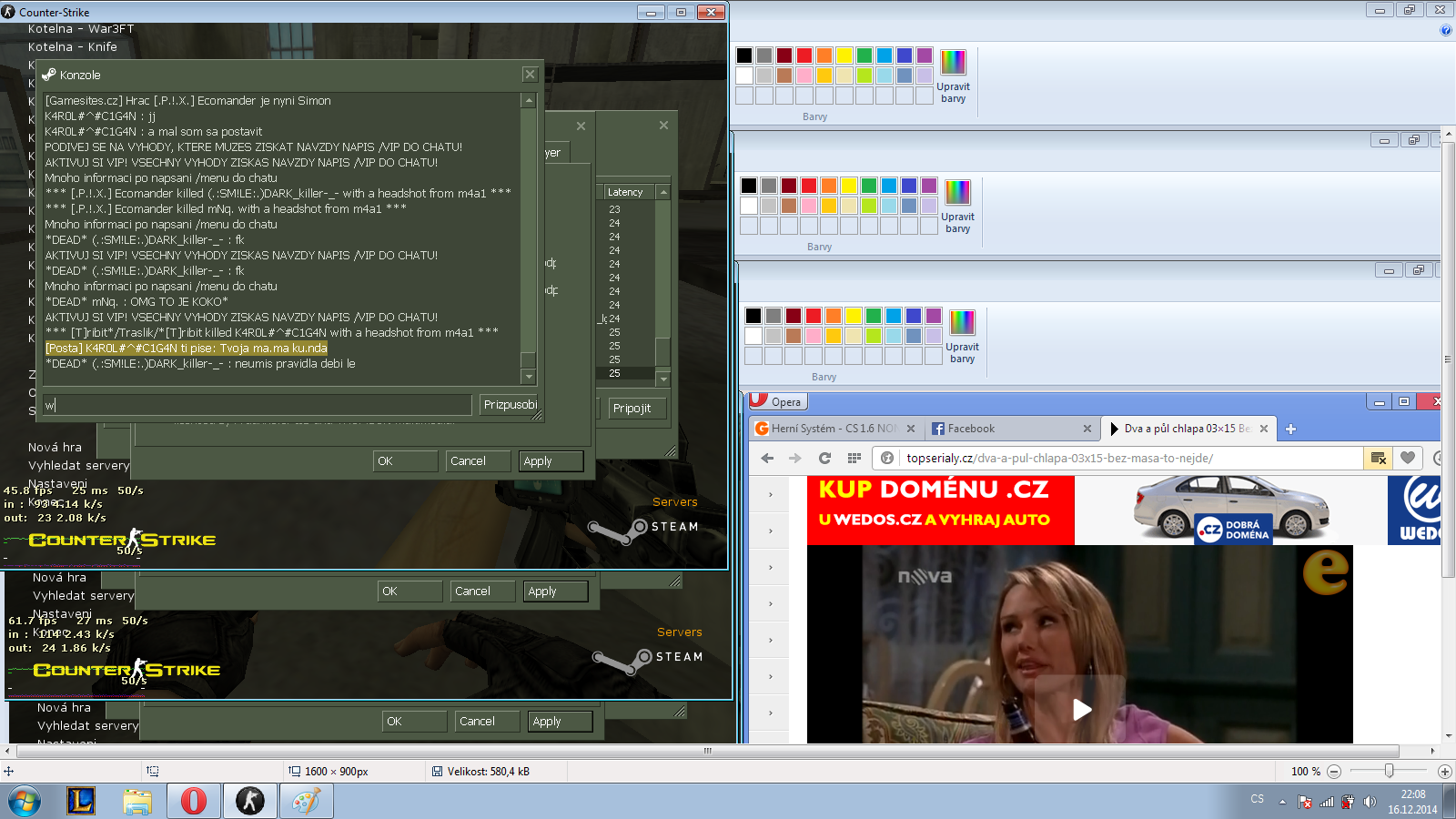The height and width of the screenshot is (819, 1456).
Task: Adjust the zoom slider in the status bar
Action: coord(1389,772)
